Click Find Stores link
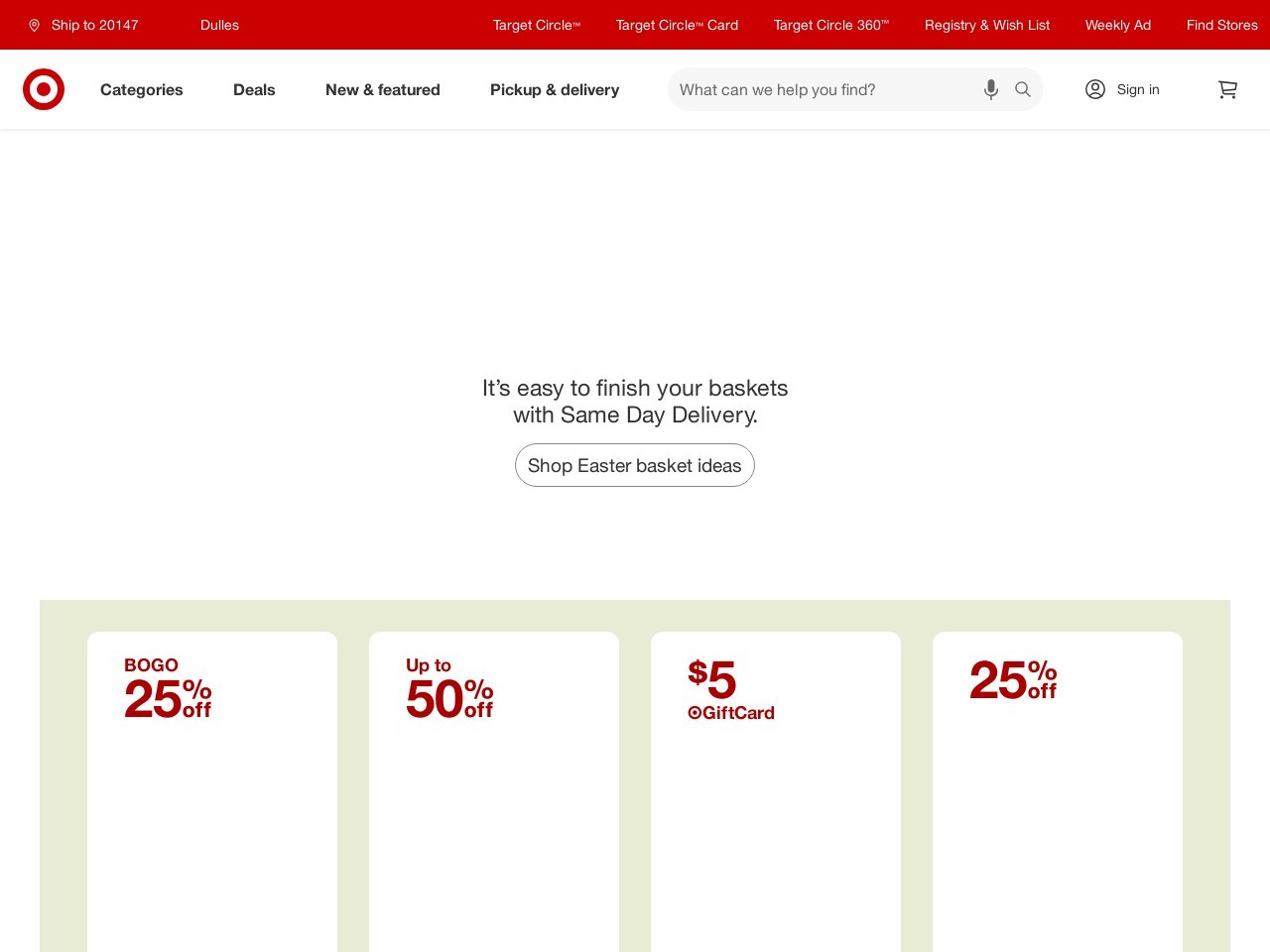The height and width of the screenshot is (952, 1270). click(1222, 25)
